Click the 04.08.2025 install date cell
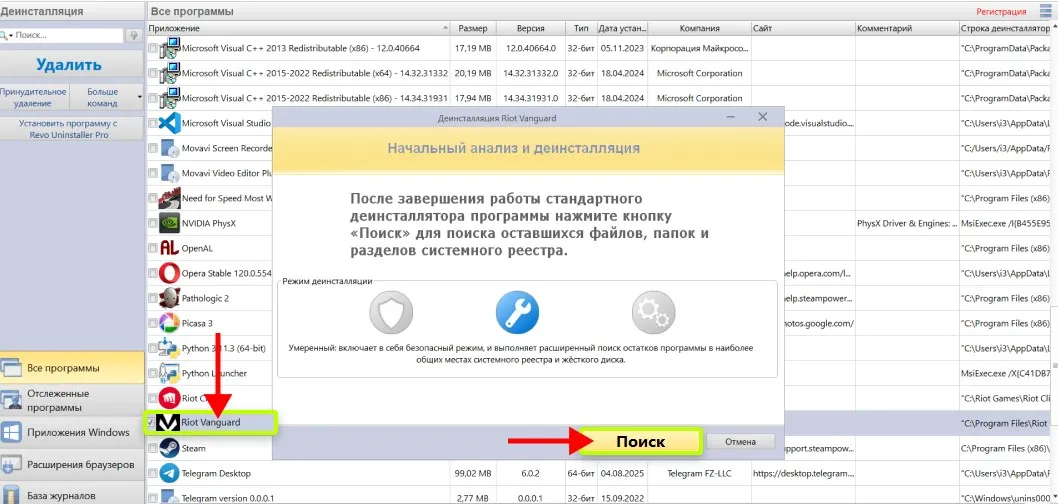1058x504 pixels. (x=621, y=473)
